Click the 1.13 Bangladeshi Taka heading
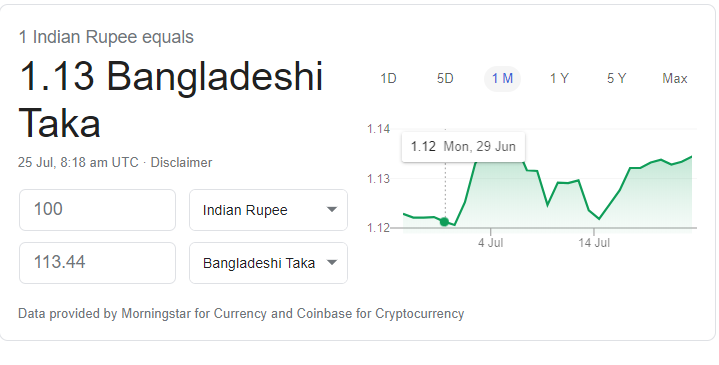This screenshot has height=365, width=719. (x=171, y=99)
